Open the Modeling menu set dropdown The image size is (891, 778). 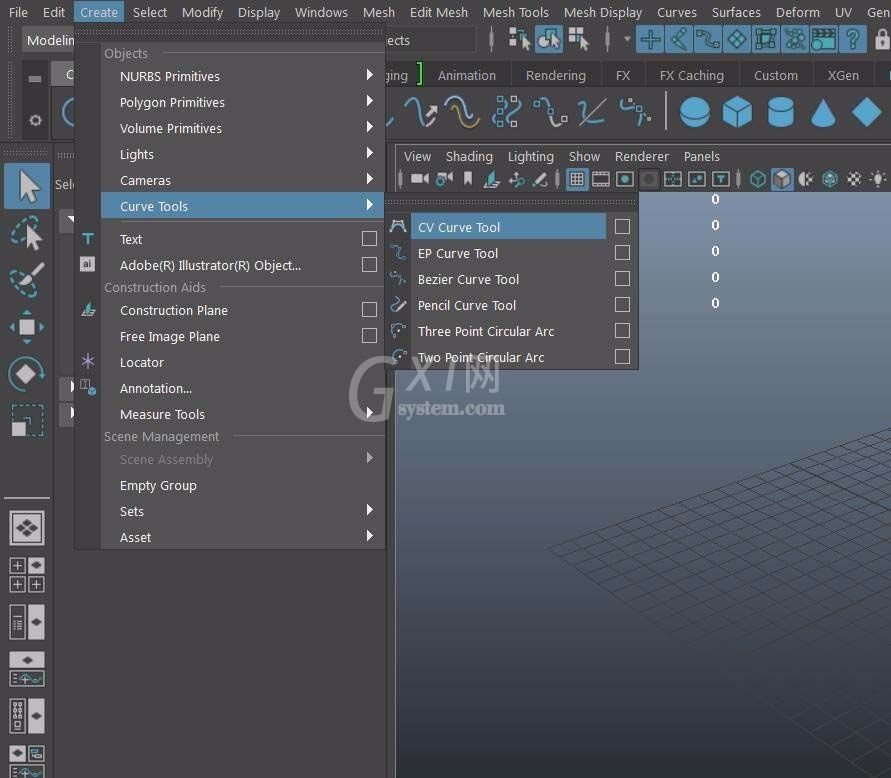click(49, 40)
